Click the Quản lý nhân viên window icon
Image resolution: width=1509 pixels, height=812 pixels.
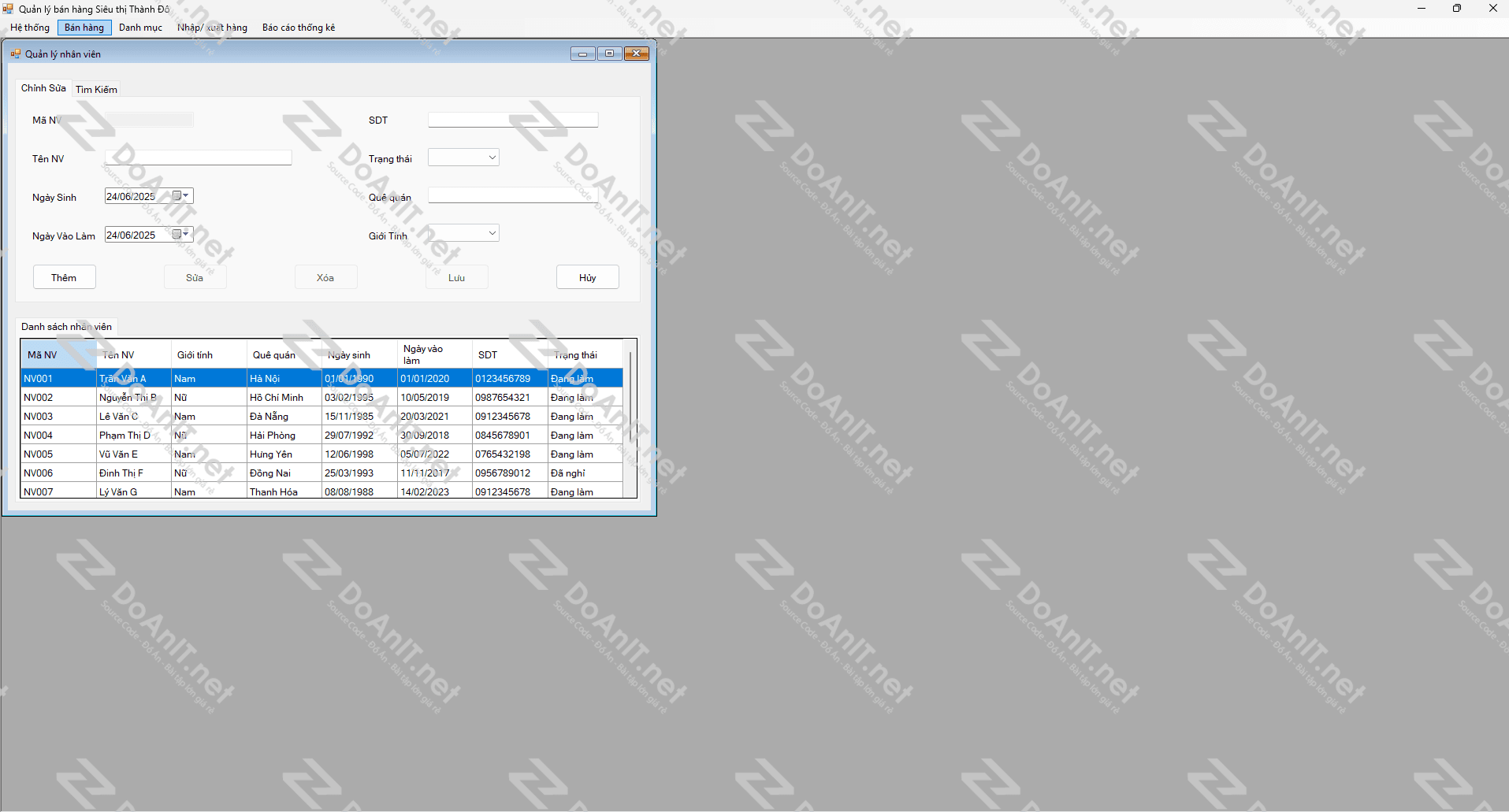point(16,54)
